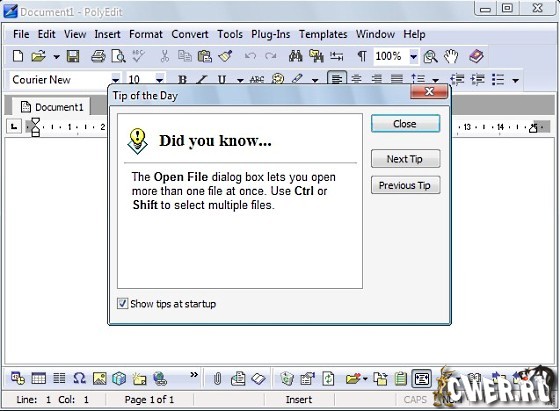Image resolution: width=560 pixels, height=411 pixels.
Task: Open the File menu
Action: pos(21,34)
